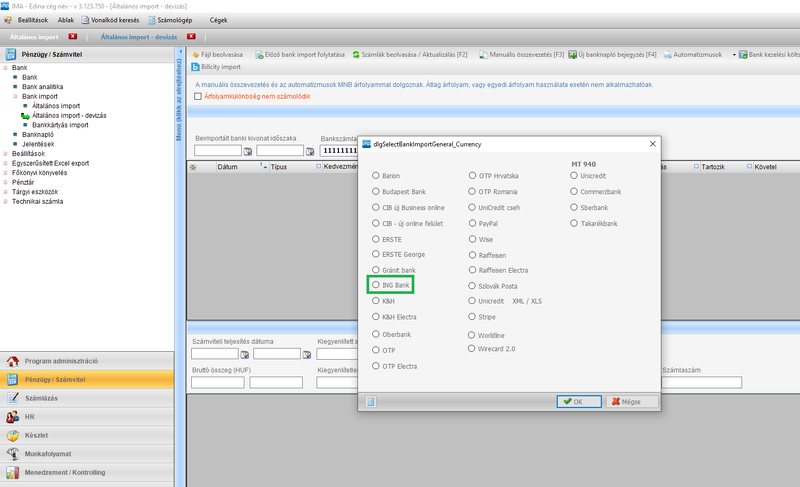This screenshot has width=800, height=487.
Task: Click the Menedzsment / Kontrolling icon
Action: (x=12, y=473)
